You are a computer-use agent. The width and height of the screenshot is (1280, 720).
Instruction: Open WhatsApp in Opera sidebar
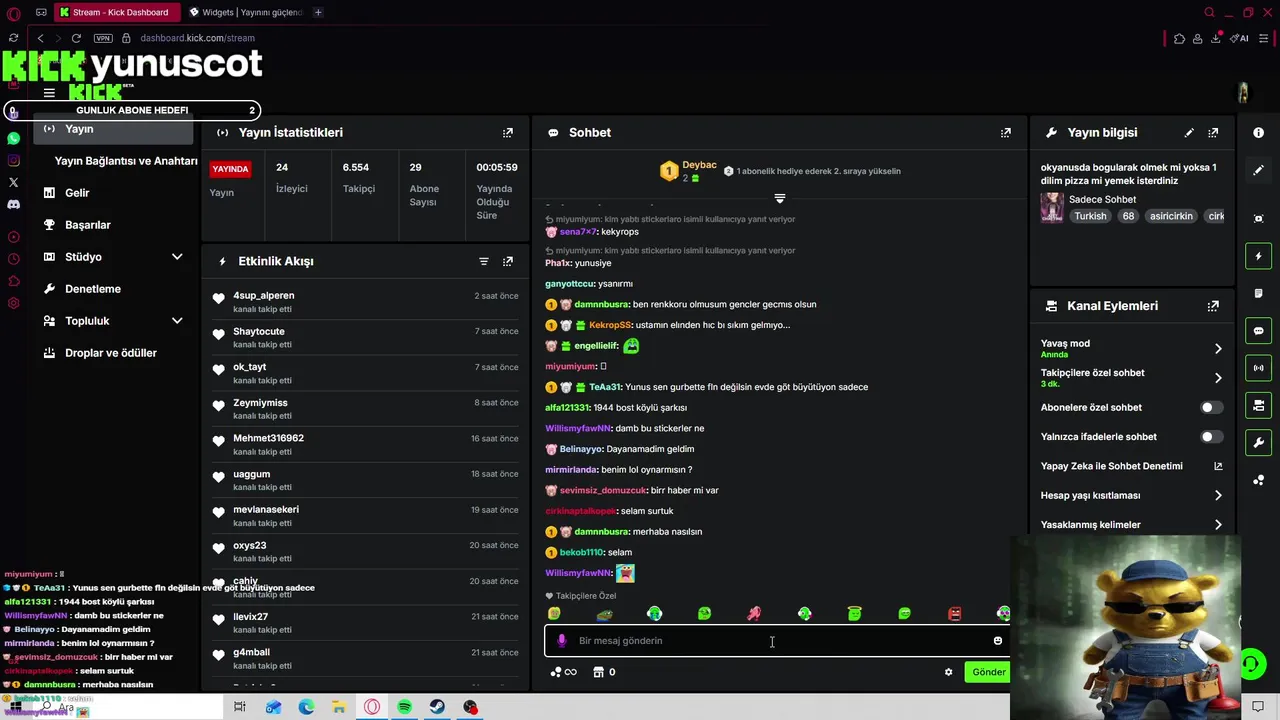click(13, 138)
